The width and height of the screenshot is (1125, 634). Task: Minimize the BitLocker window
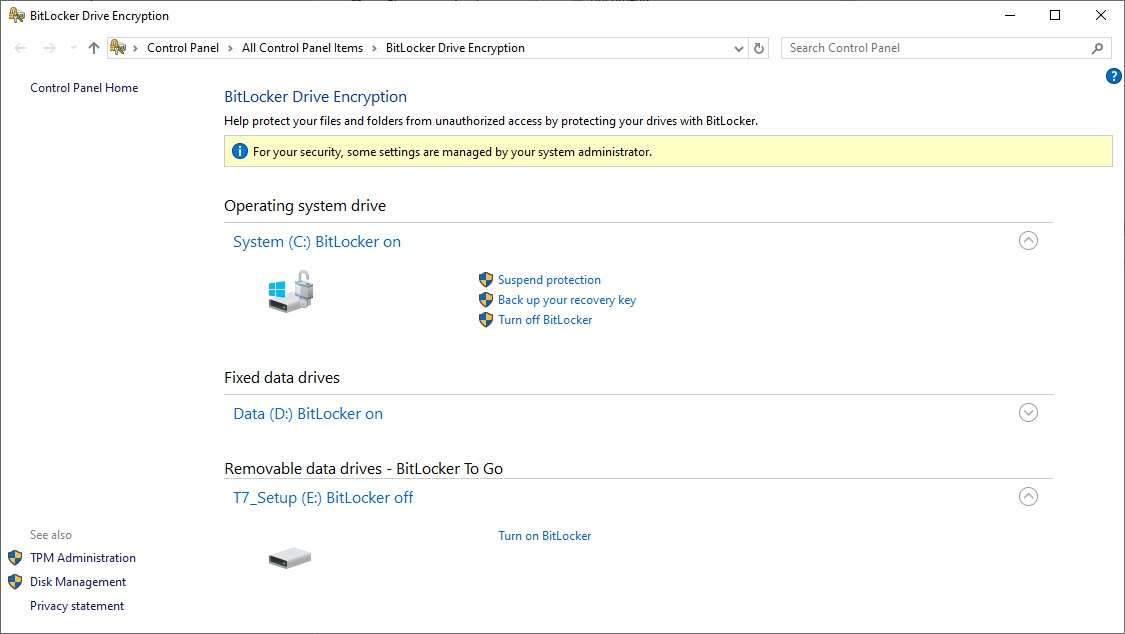[x=1009, y=15]
